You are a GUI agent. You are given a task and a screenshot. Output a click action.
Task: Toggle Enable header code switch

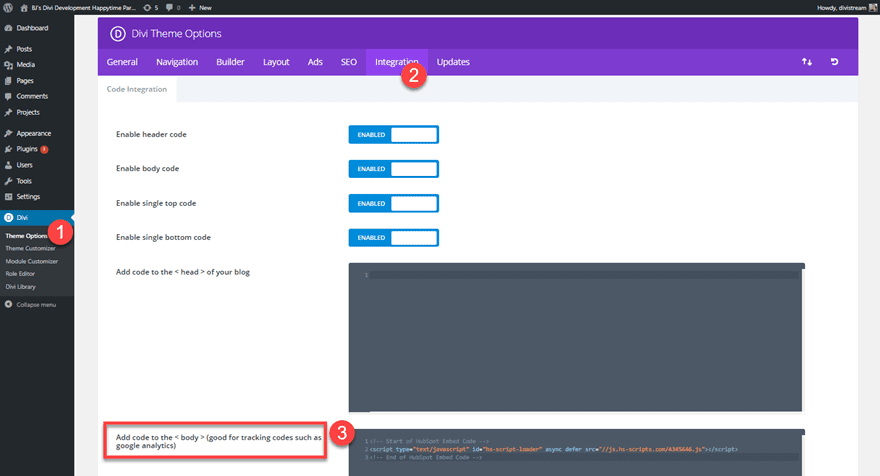[x=393, y=135]
